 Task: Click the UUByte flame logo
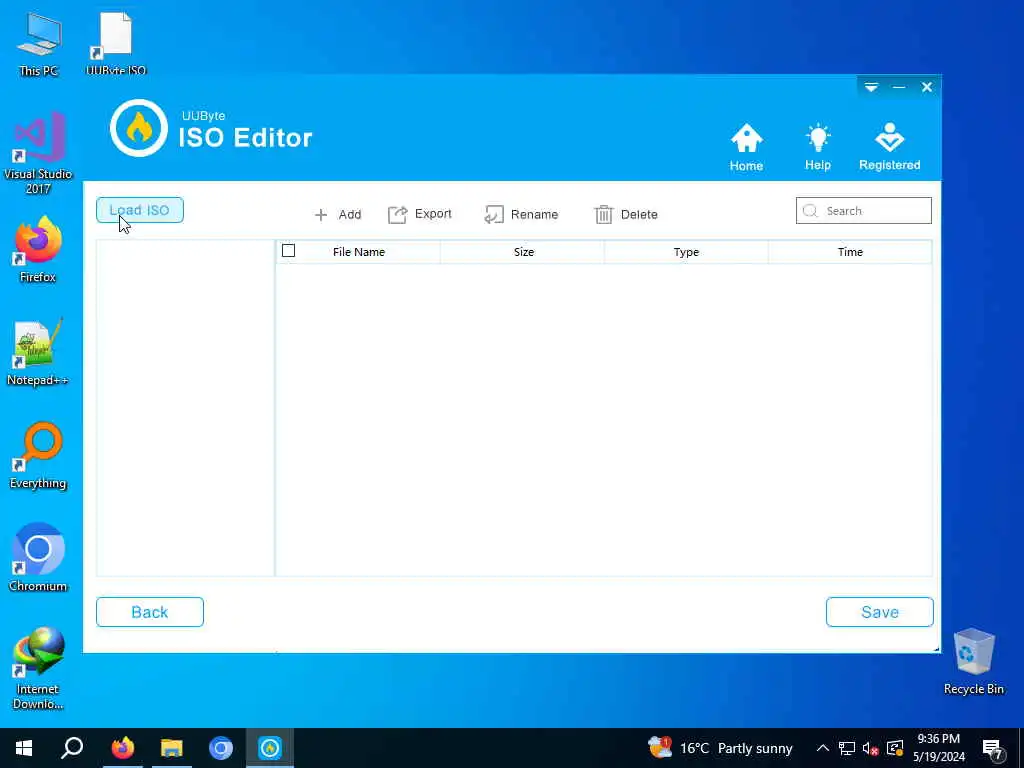tap(138, 128)
